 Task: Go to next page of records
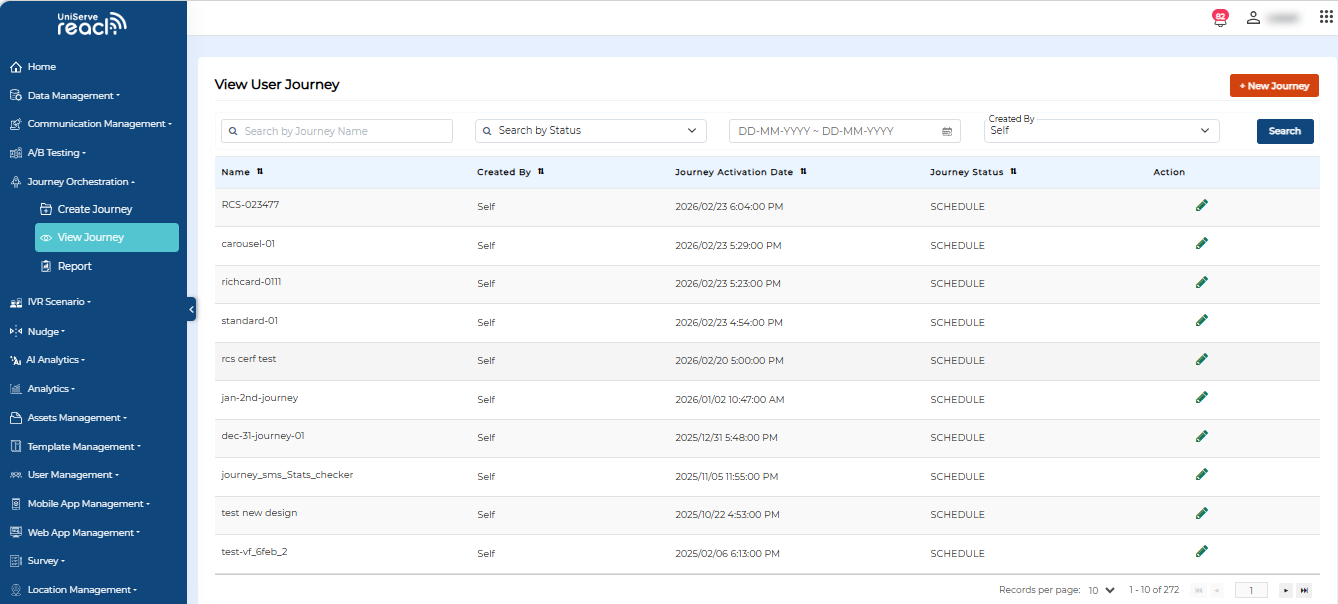point(1286,590)
